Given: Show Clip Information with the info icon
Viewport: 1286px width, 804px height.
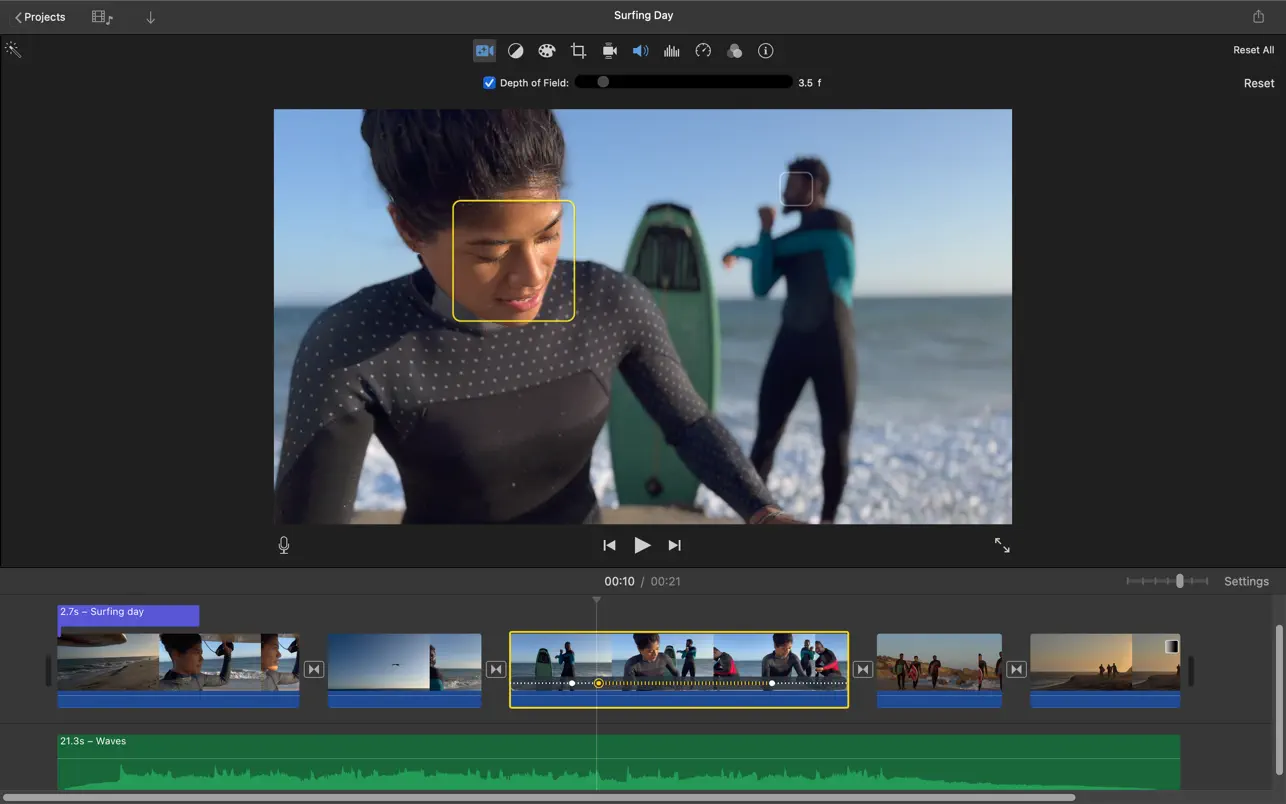Looking at the screenshot, I should click(x=765, y=50).
